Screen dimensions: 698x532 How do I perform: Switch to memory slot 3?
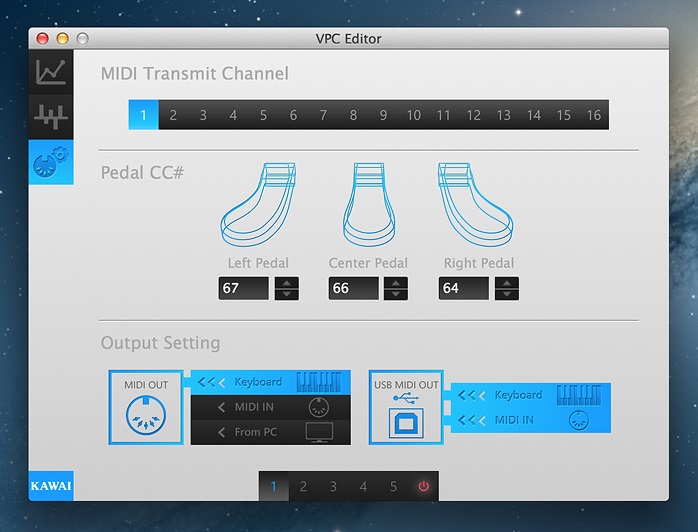[333, 486]
